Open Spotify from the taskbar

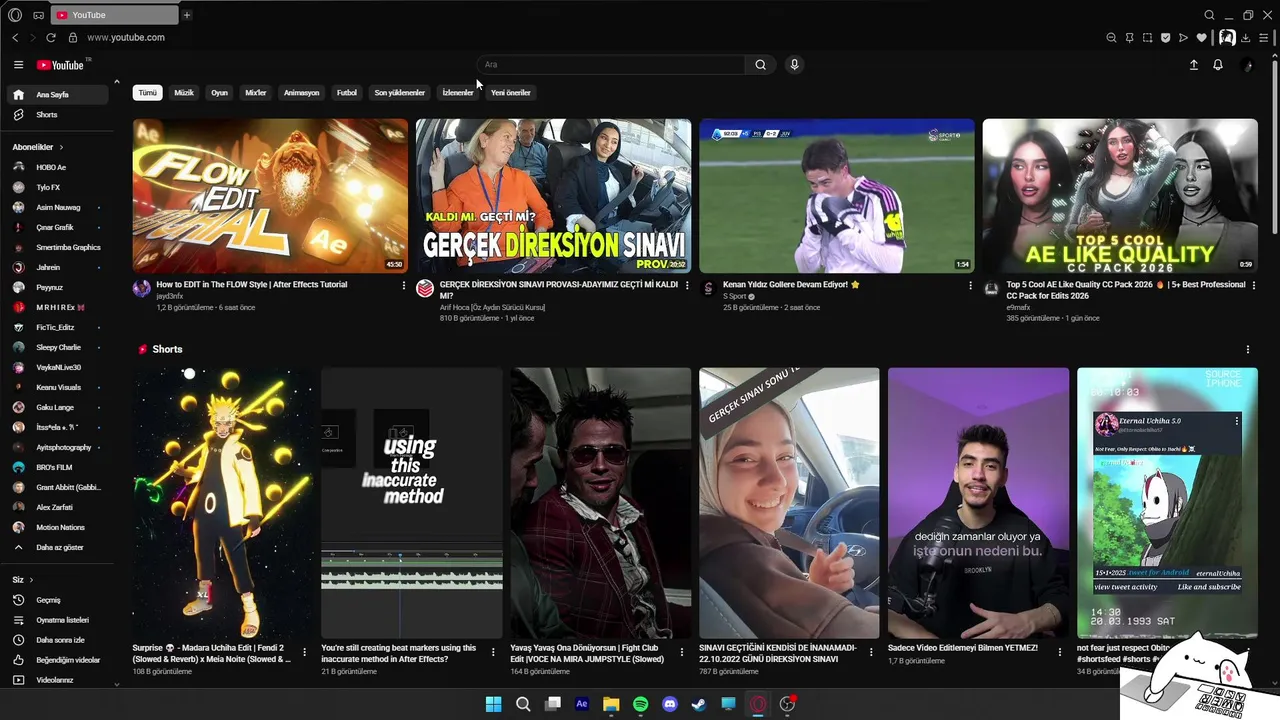(x=641, y=704)
